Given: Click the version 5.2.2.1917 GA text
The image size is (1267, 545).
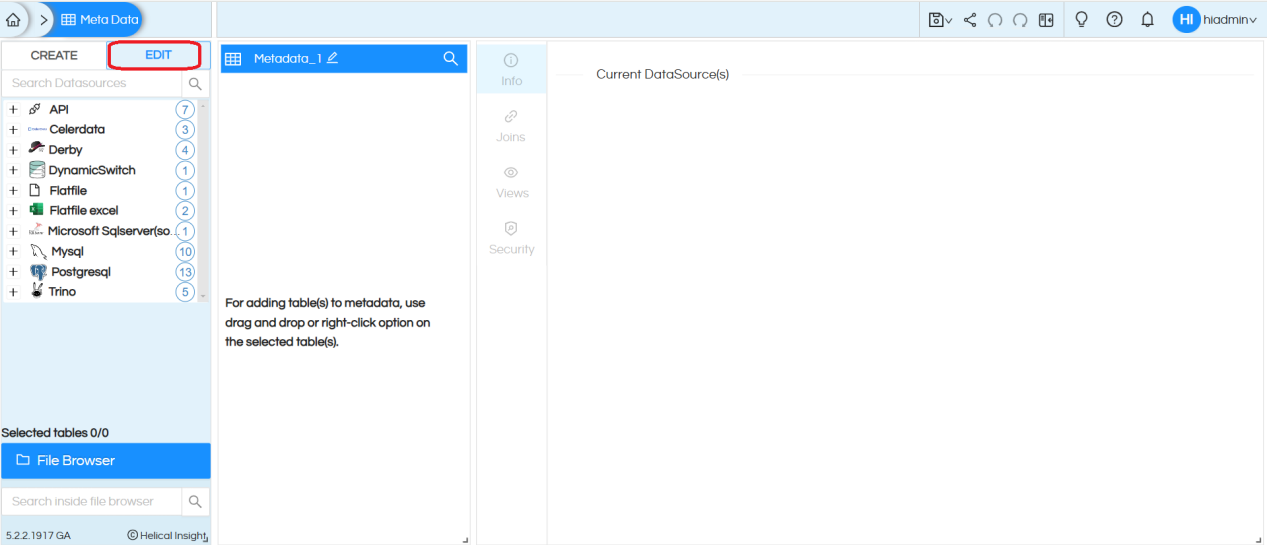Looking at the screenshot, I should [38, 535].
